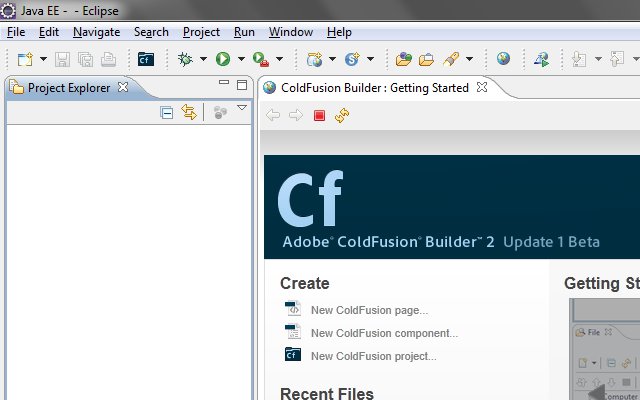Click the New Servlet S icon

(352, 60)
